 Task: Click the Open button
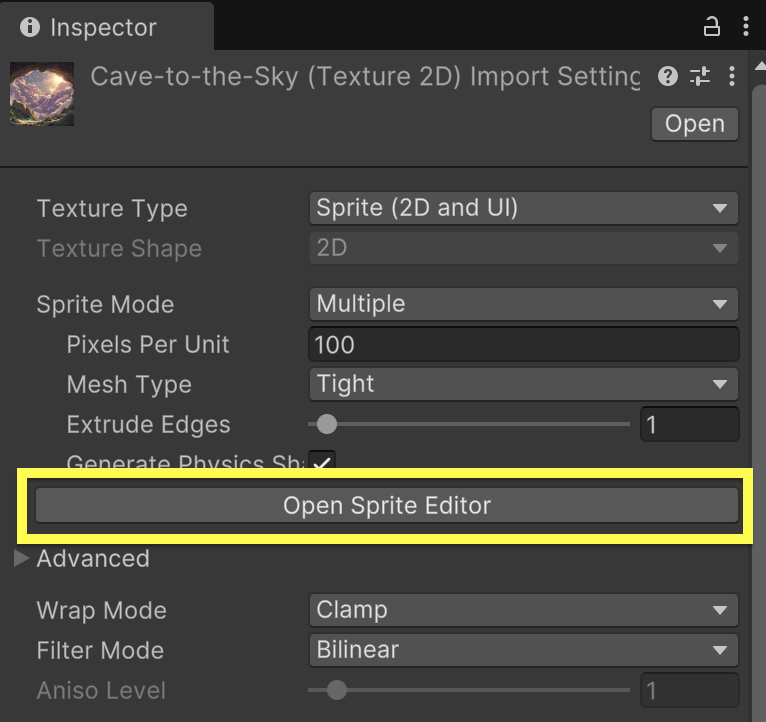(694, 124)
